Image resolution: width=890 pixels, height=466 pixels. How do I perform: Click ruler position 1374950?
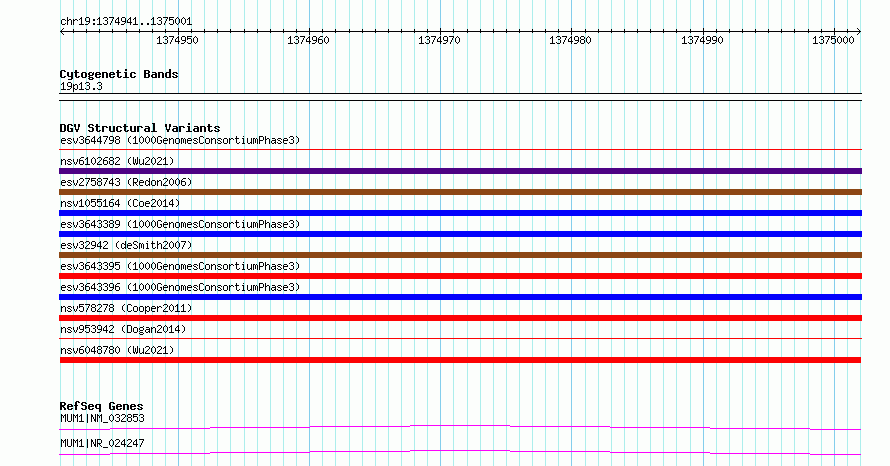pos(177,40)
